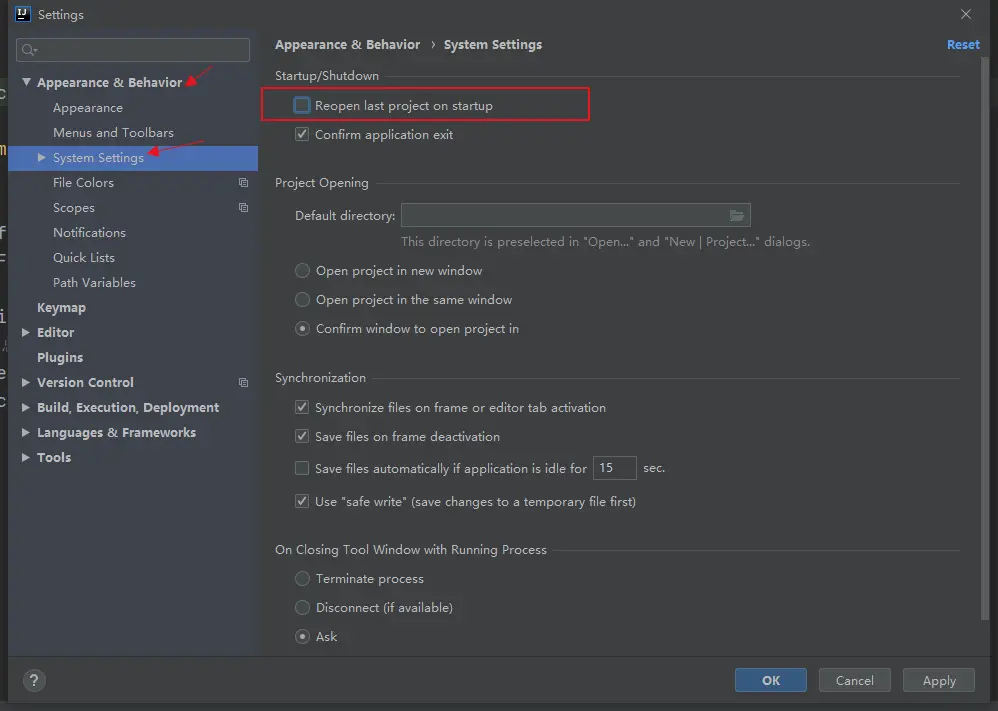The height and width of the screenshot is (711, 998).
Task: Enable Save files automatically if idle
Action: pos(302,468)
